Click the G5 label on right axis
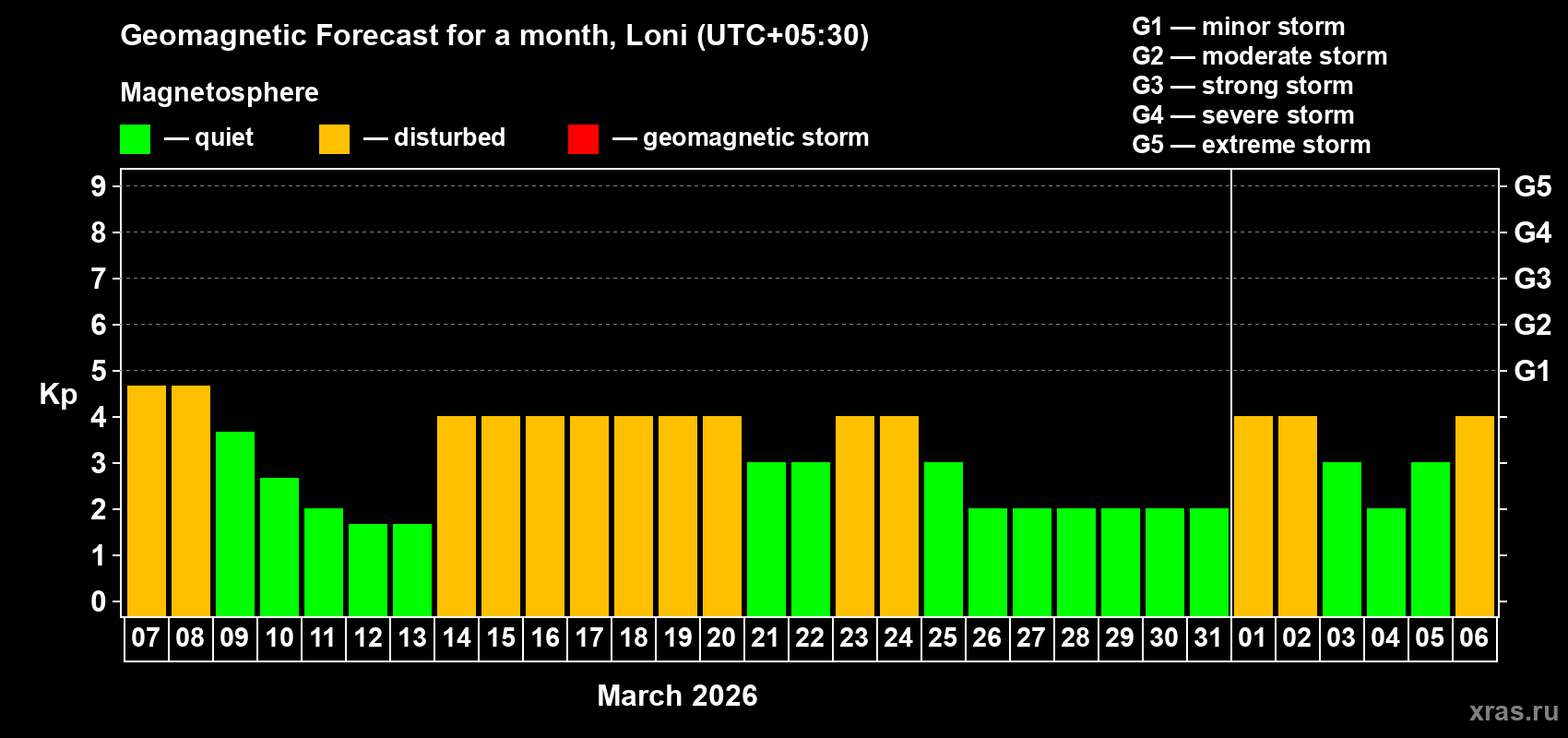 [x=1532, y=186]
